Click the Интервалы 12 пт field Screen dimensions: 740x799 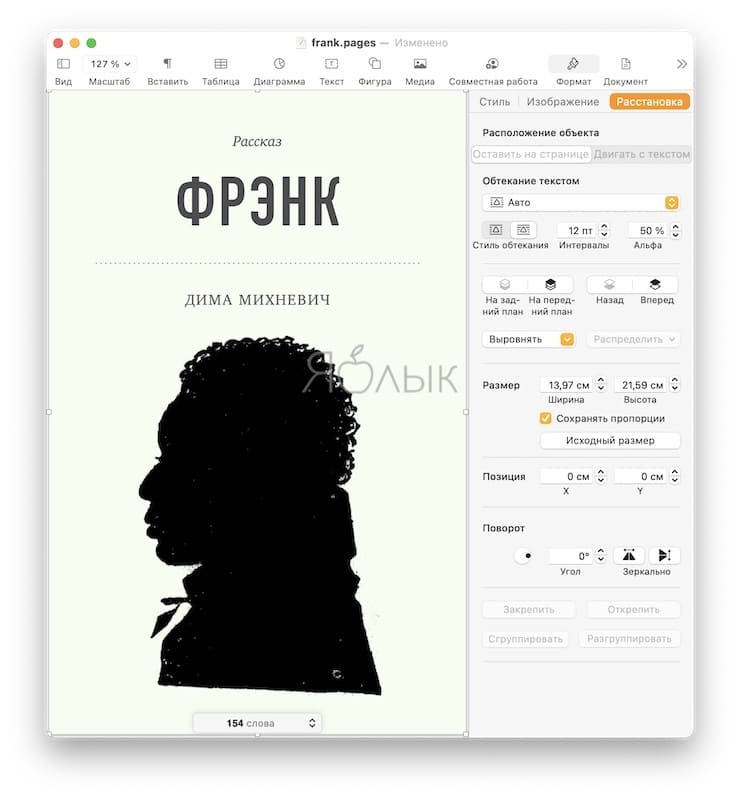pos(577,230)
